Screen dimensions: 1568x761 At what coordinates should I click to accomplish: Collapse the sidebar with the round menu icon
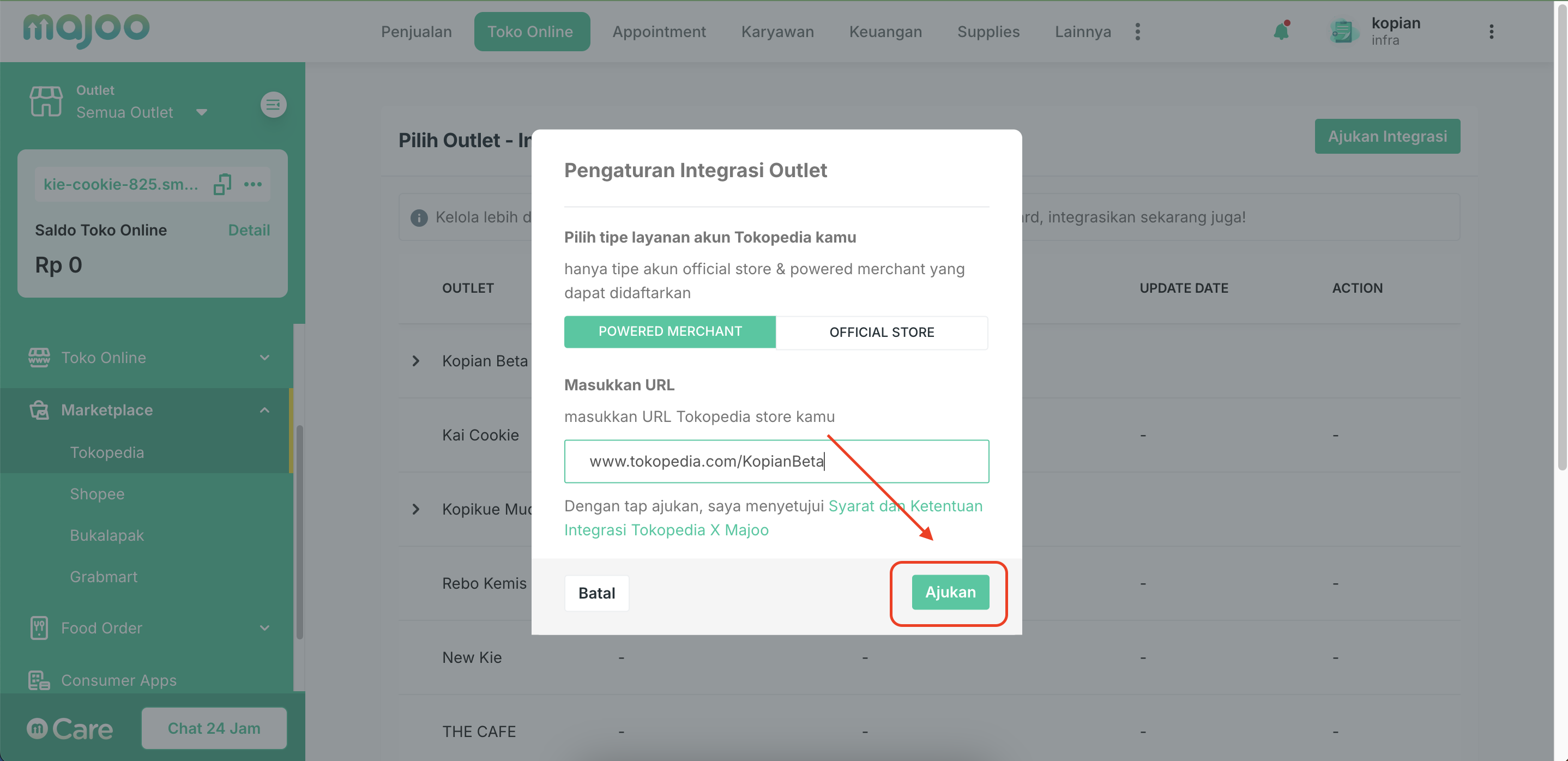pyautogui.click(x=273, y=105)
